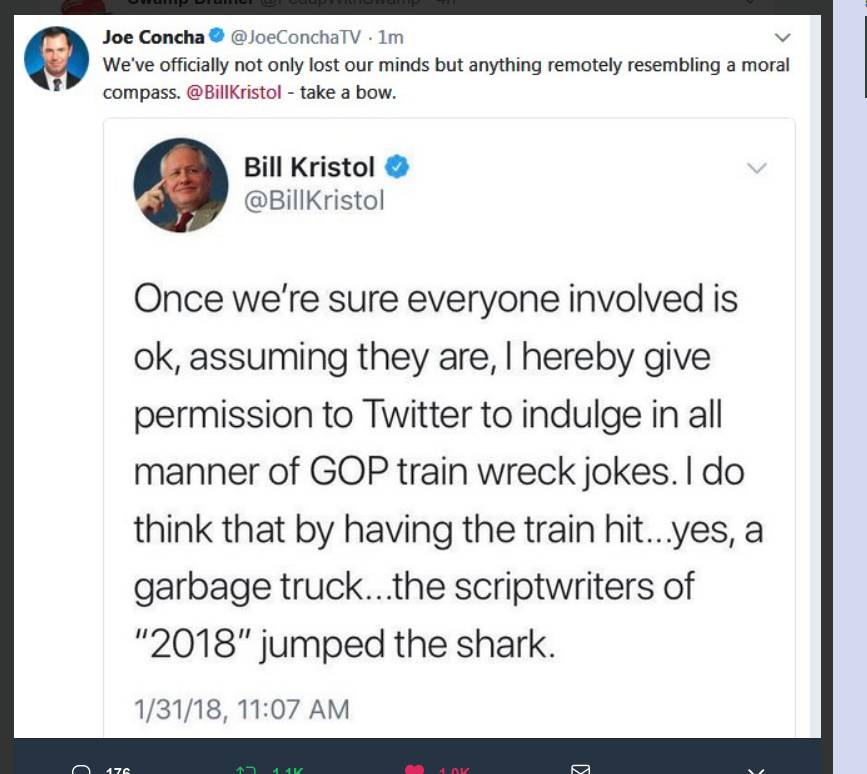
Task: Click the 1/31/18, 11:07 AM timestamp
Action: pyautogui.click(x=241, y=710)
